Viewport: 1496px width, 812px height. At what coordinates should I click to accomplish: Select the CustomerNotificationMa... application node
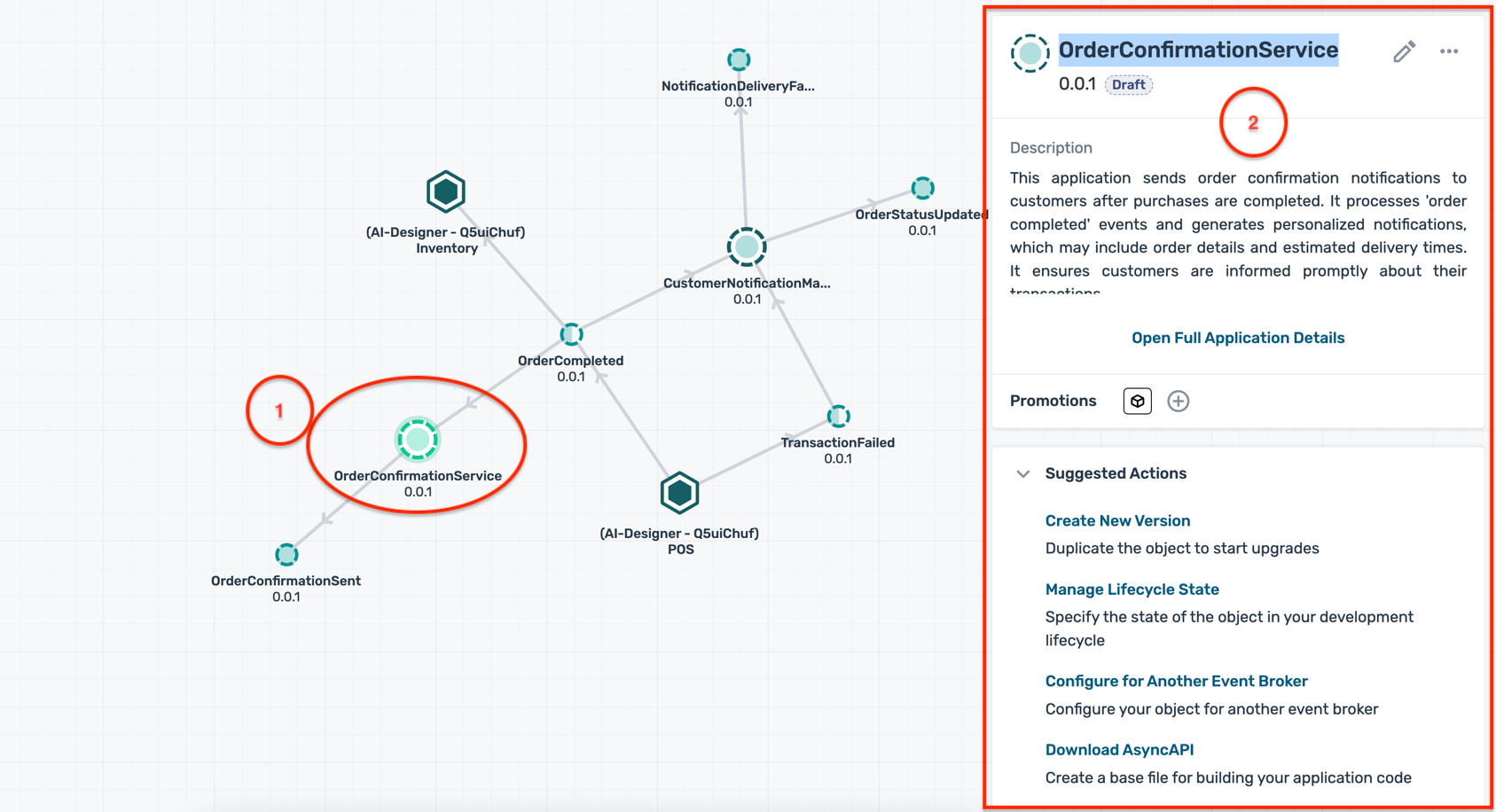point(747,247)
